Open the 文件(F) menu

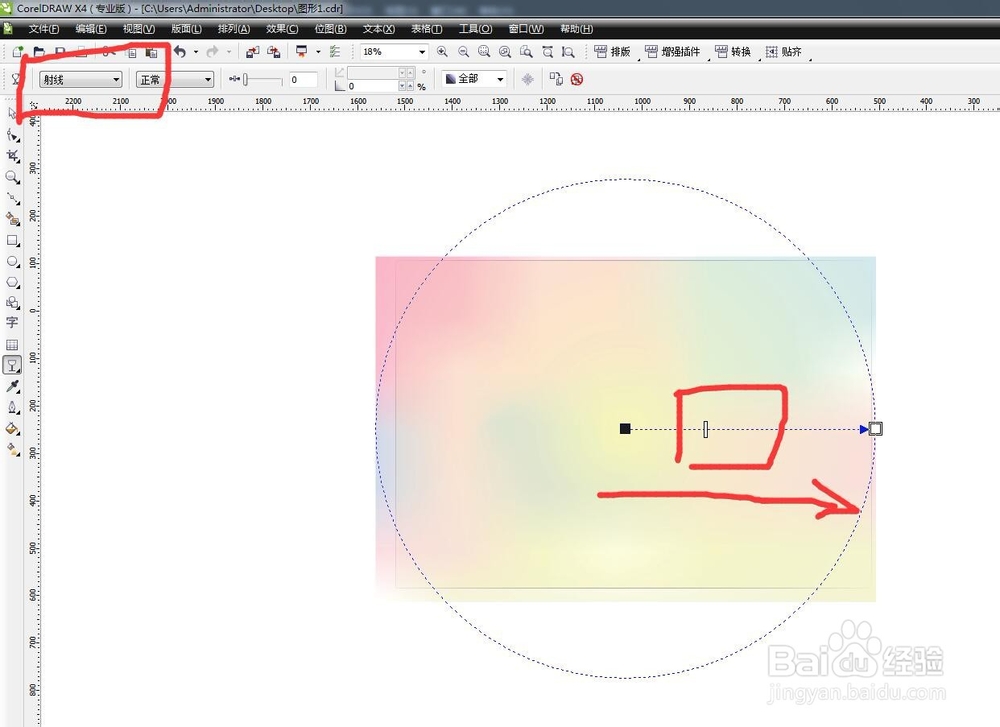pyautogui.click(x=44, y=29)
